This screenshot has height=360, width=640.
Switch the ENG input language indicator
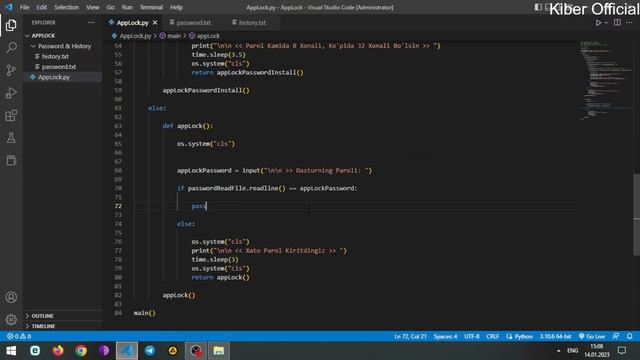[572, 351]
